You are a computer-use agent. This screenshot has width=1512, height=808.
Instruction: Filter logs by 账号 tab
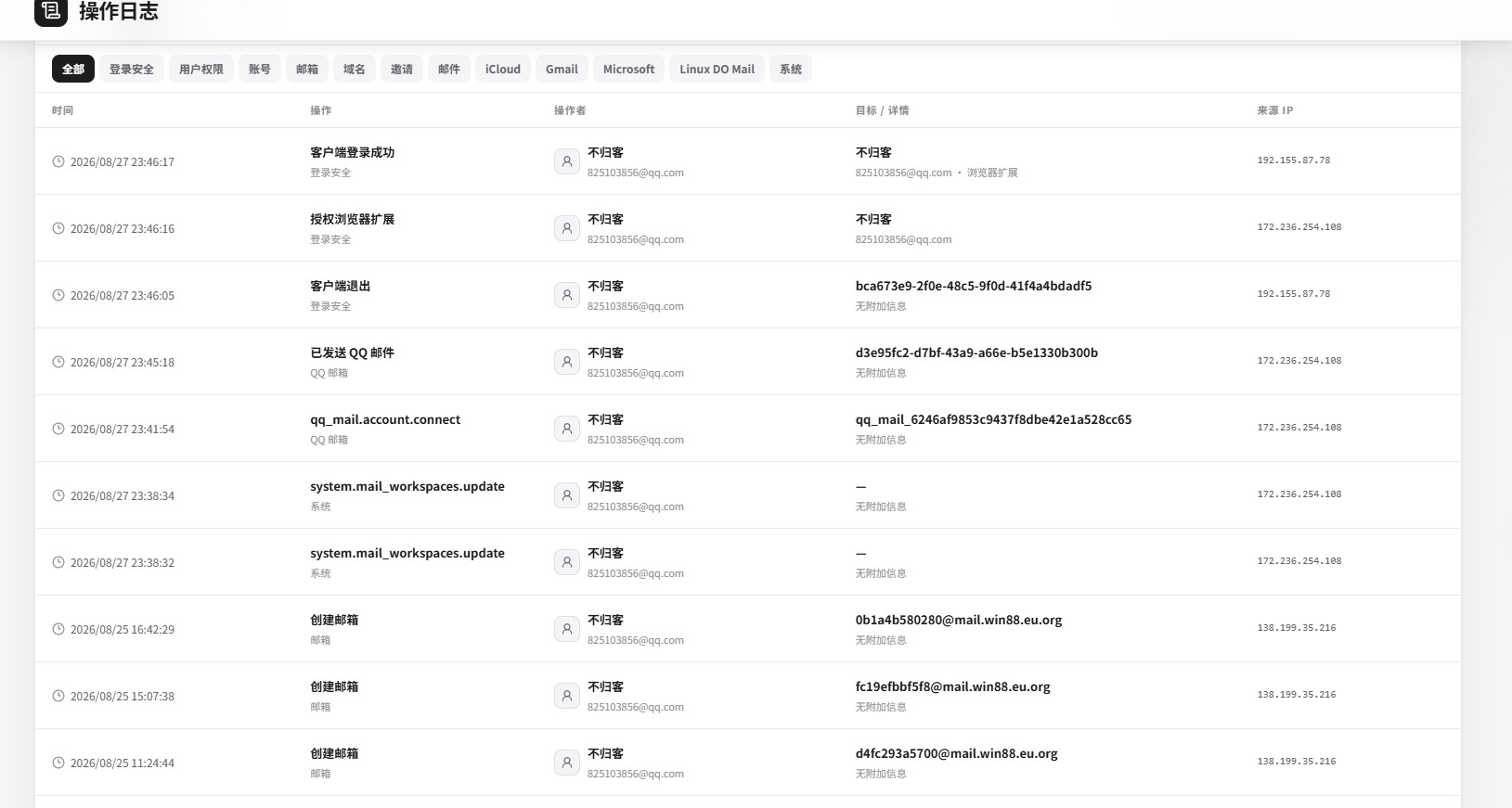(x=260, y=69)
